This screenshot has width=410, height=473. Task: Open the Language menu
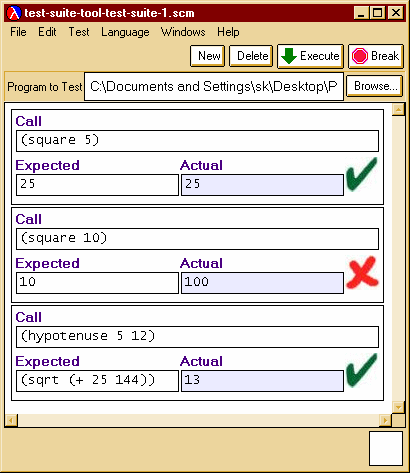pyautogui.click(x=125, y=32)
